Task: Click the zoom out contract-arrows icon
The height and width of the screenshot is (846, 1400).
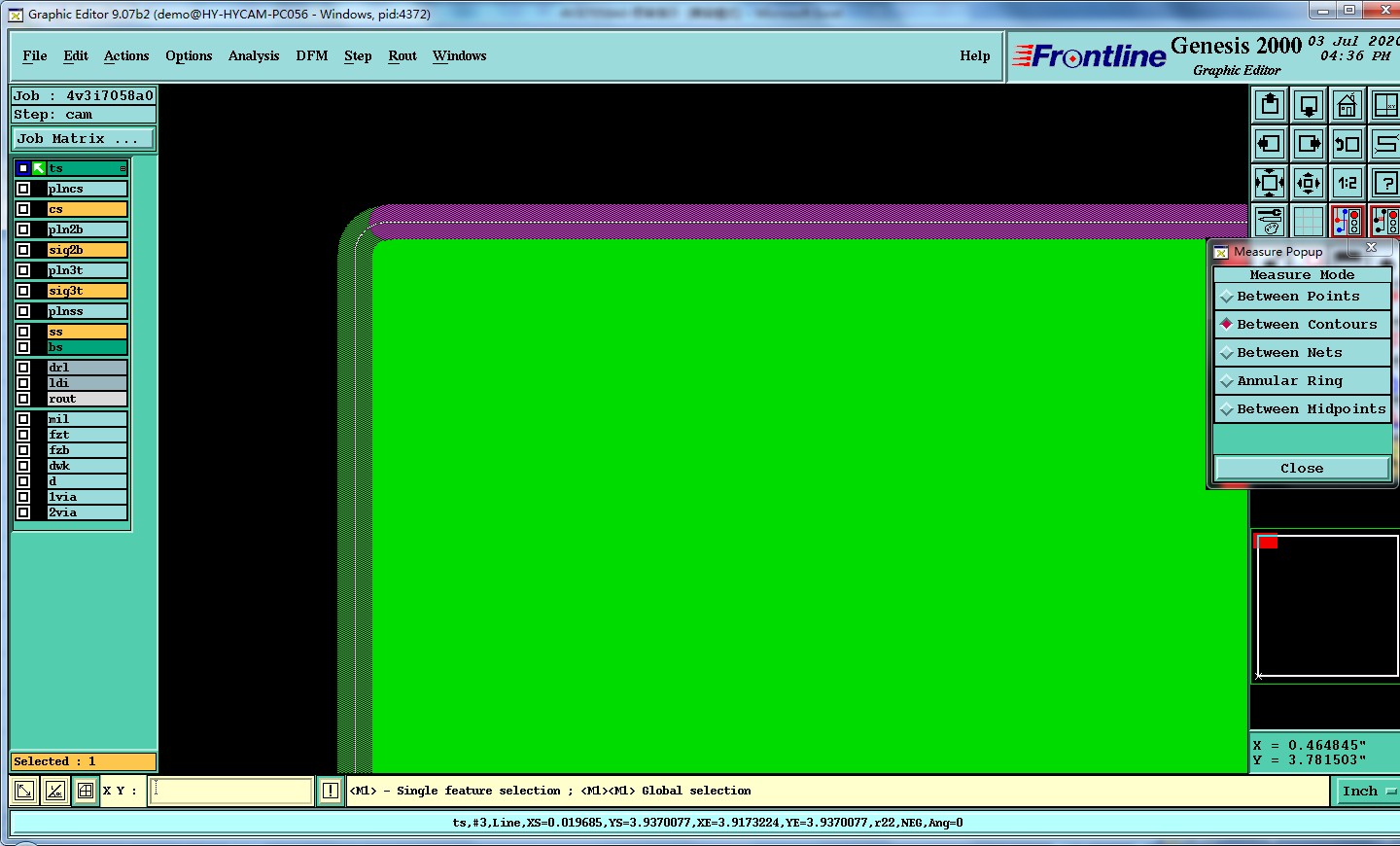Action: coord(1309,183)
